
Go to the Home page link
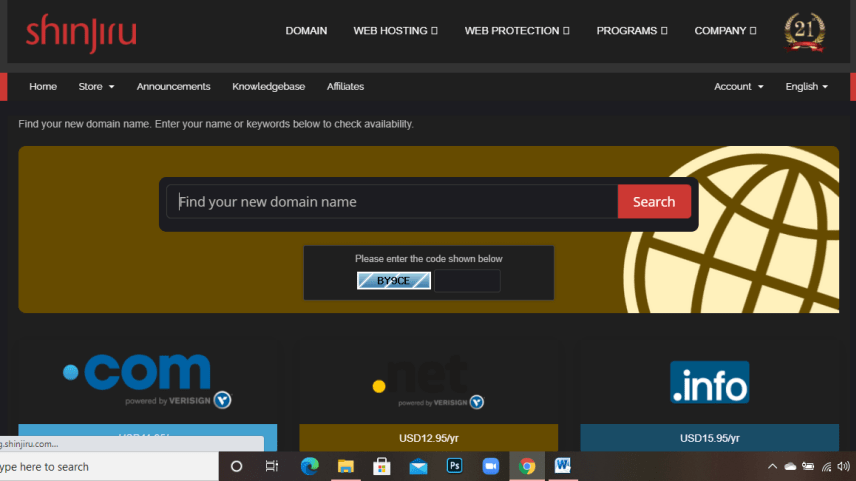43,87
